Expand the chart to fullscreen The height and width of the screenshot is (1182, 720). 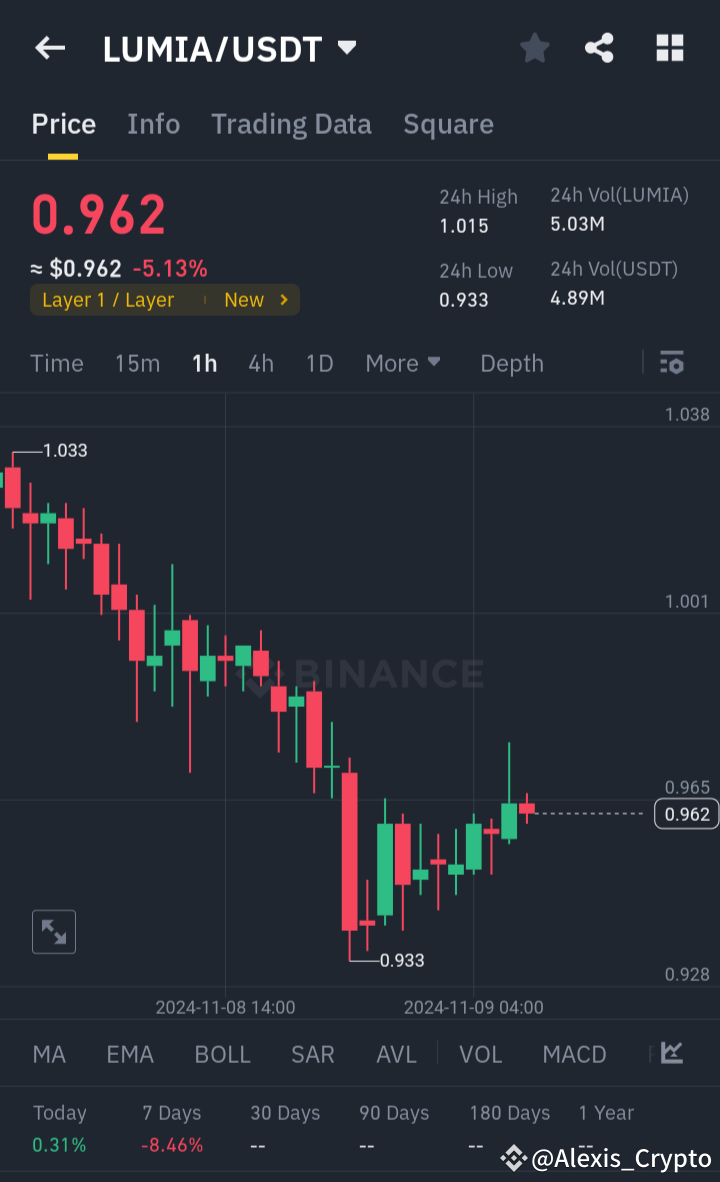(53, 931)
